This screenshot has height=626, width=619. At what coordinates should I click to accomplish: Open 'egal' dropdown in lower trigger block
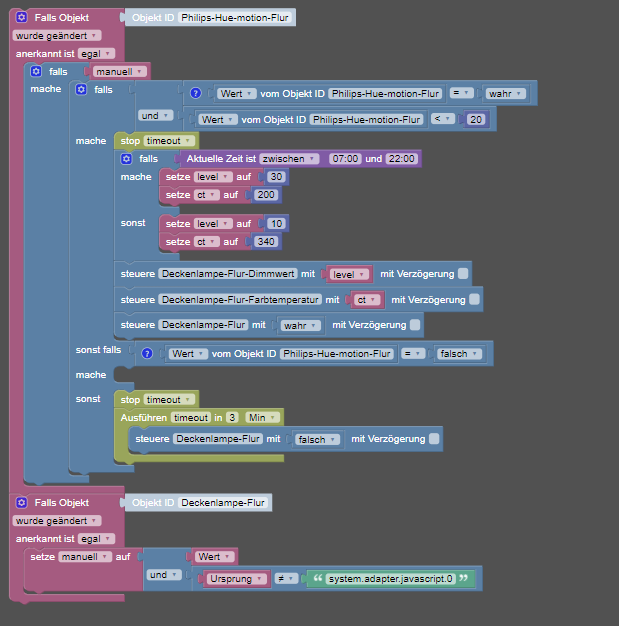96,539
